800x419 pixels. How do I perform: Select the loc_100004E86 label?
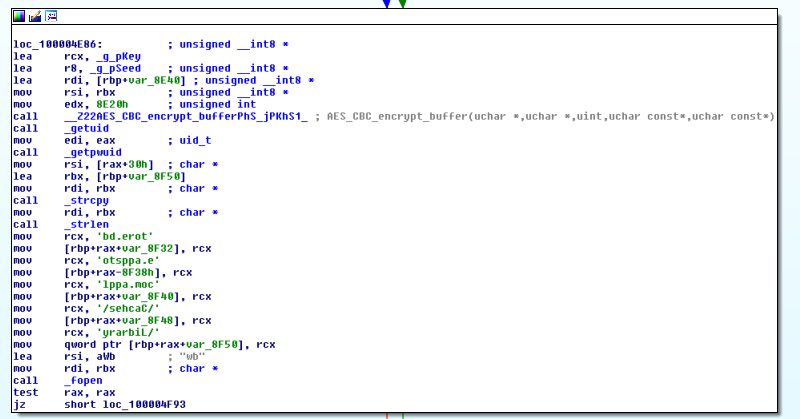[58, 44]
